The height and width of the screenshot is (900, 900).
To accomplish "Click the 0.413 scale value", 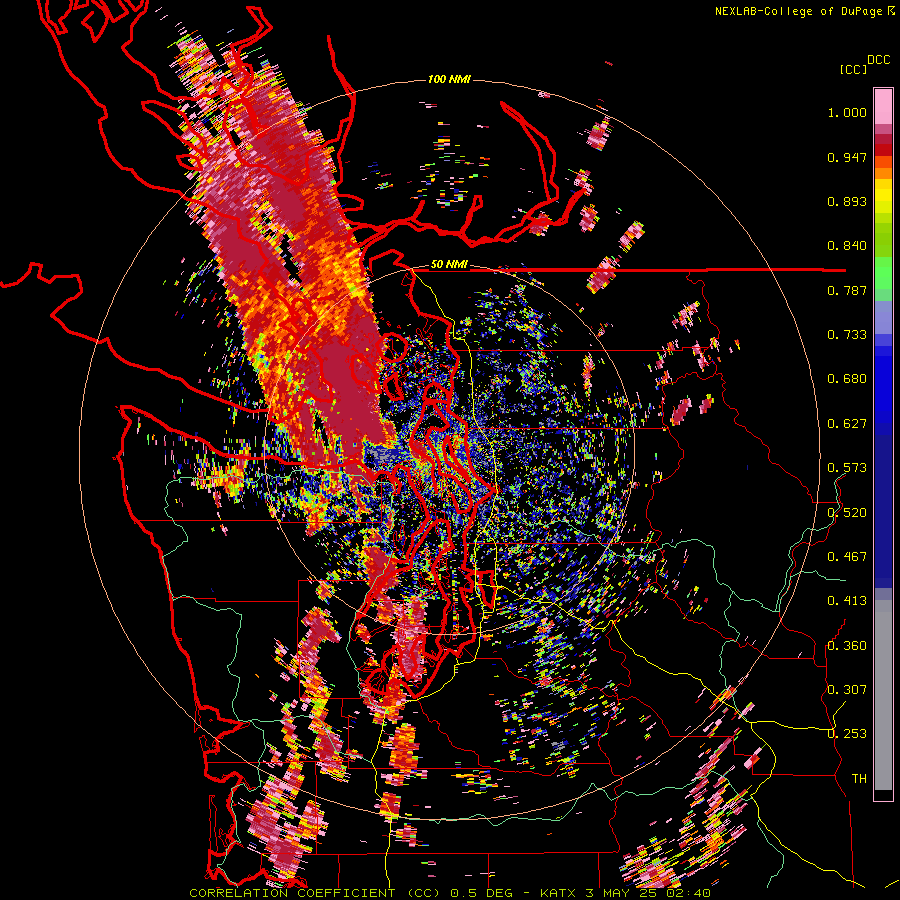I will click(847, 601).
